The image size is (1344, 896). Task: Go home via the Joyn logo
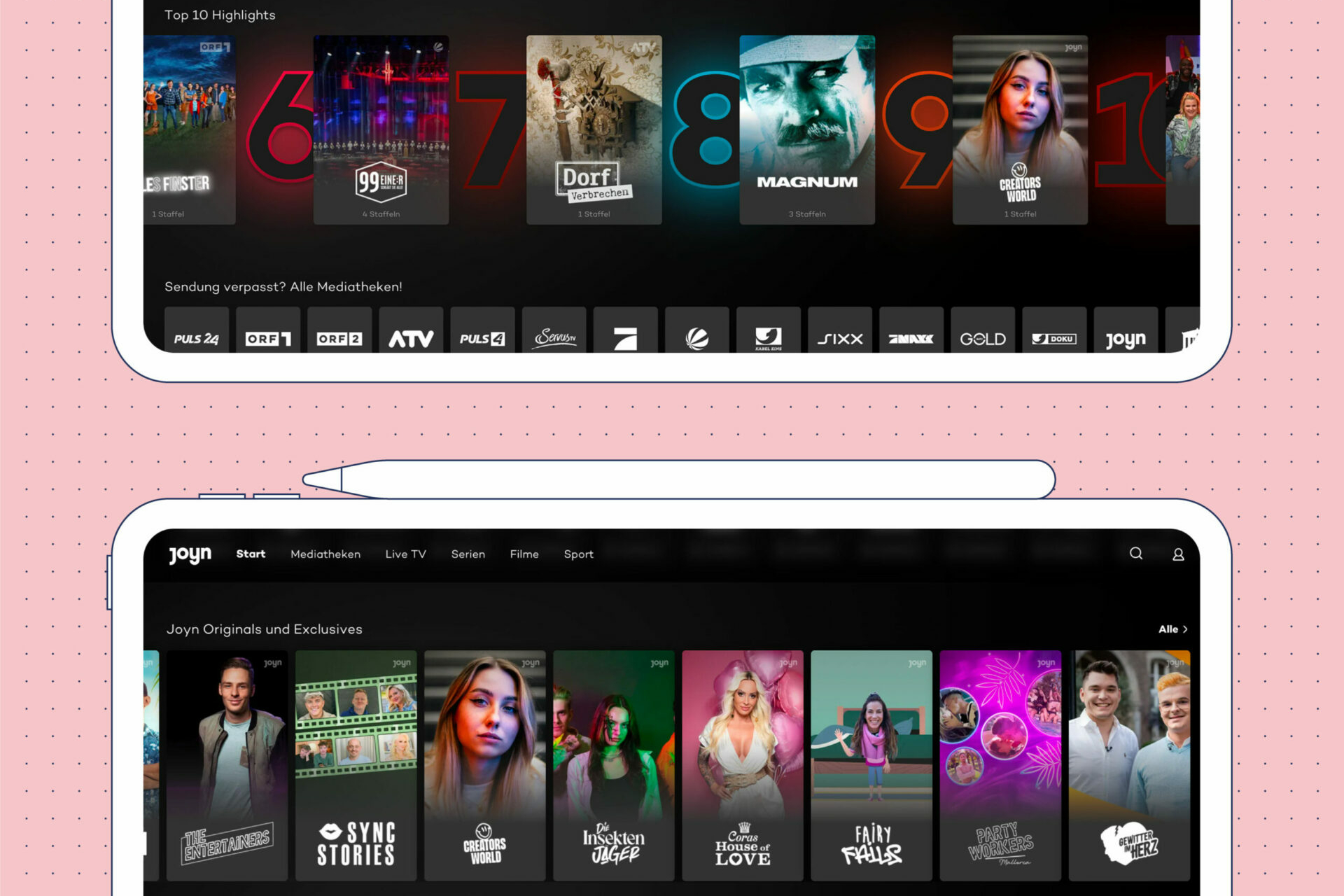coord(190,554)
